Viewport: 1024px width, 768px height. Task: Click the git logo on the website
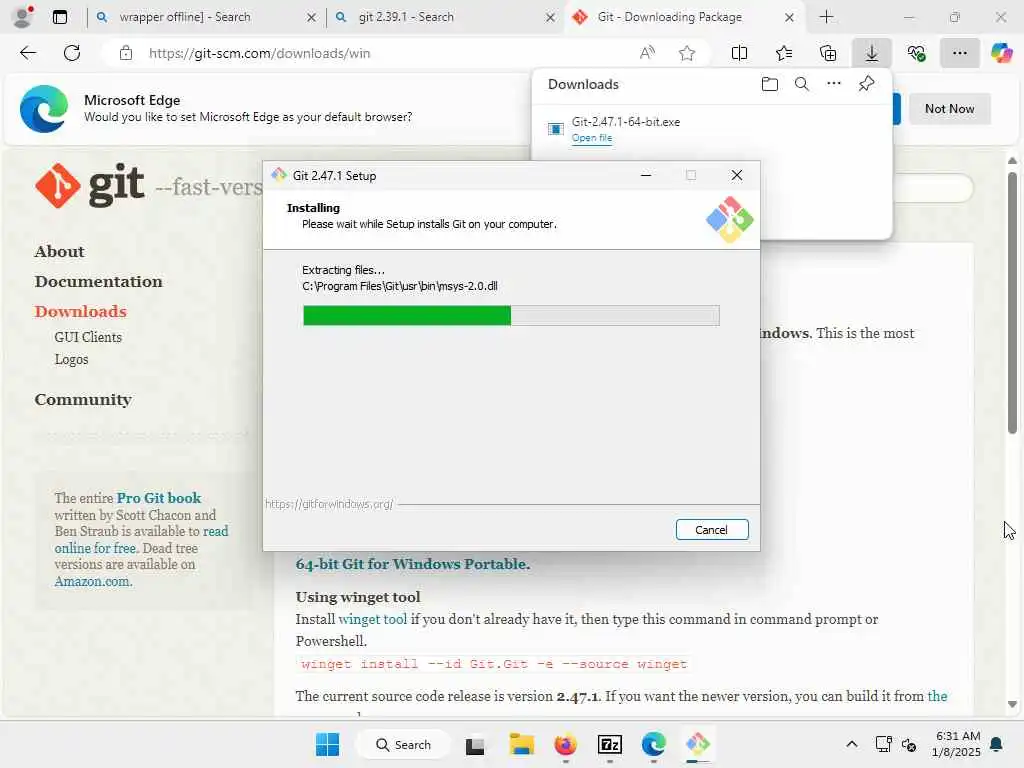89,185
